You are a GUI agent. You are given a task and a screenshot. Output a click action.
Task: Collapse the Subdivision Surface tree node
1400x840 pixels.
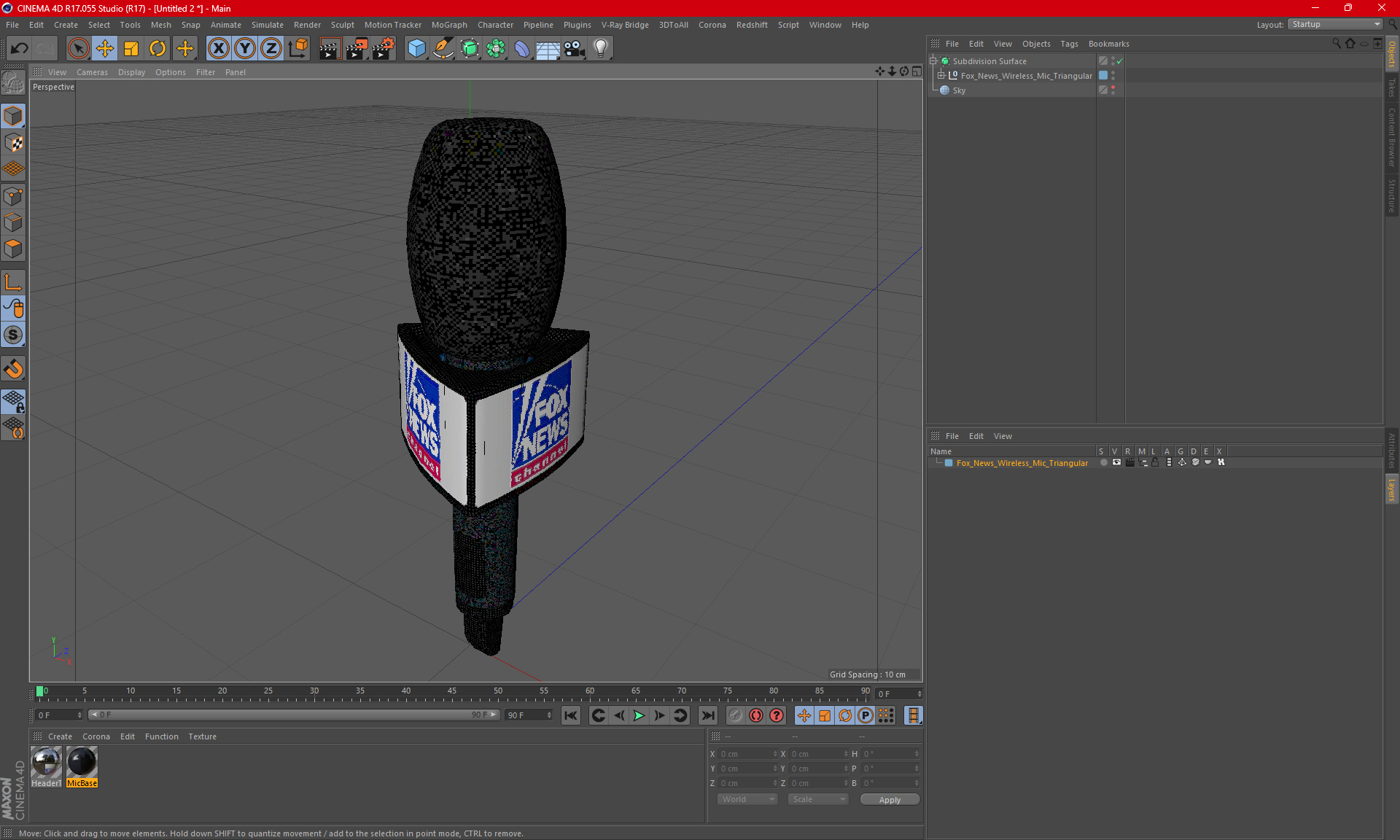(x=933, y=61)
